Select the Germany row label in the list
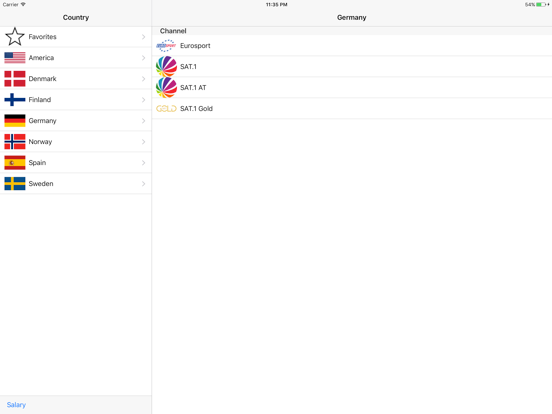Image resolution: width=552 pixels, height=414 pixels. pyautogui.click(x=42, y=121)
